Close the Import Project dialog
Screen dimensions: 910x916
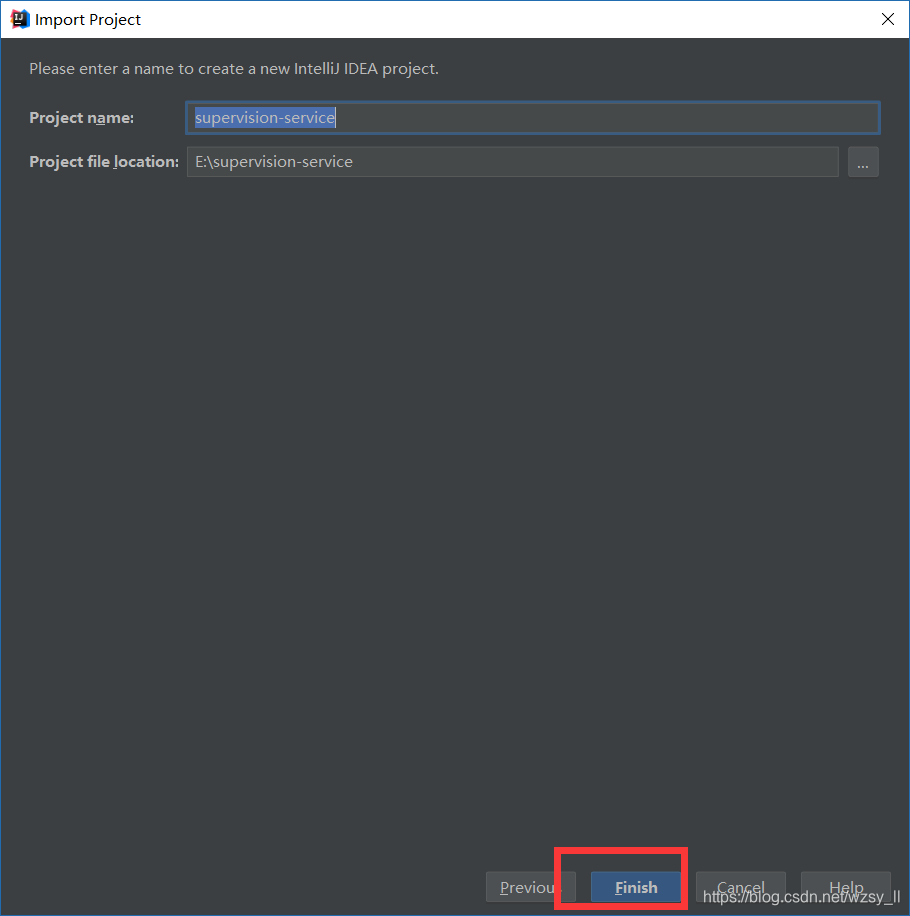(888, 18)
